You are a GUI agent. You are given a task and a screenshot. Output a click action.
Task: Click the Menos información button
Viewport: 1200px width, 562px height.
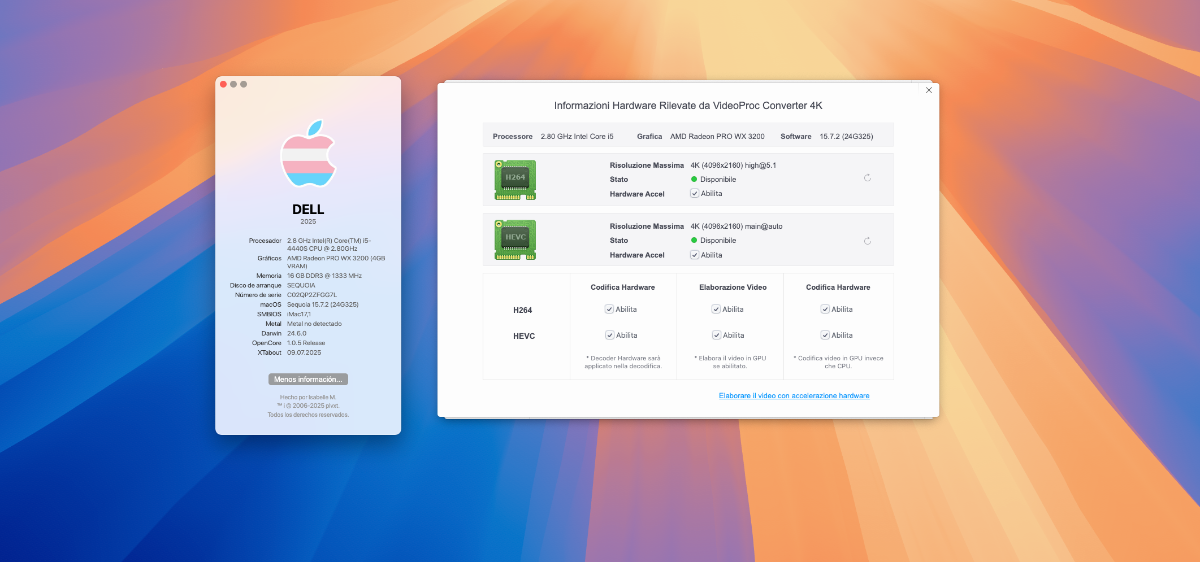tap(308, 379)
